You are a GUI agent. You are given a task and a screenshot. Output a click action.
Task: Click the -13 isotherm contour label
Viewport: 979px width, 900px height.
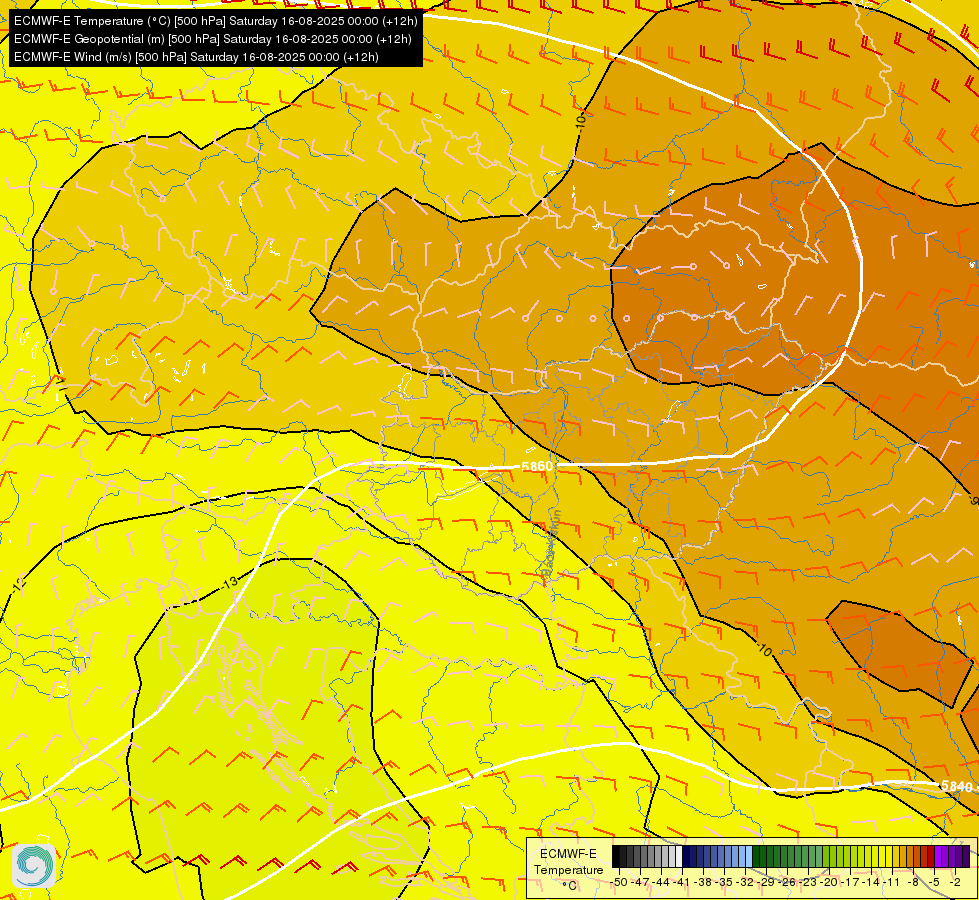(229, 583)
